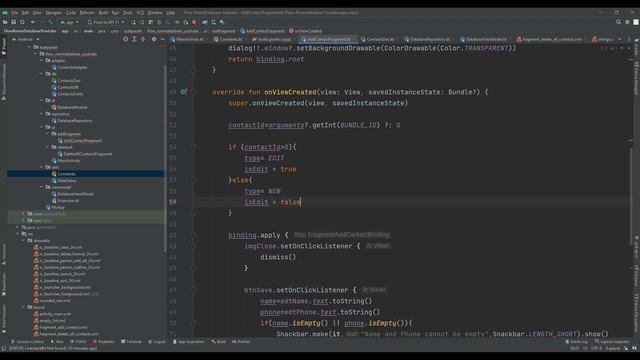Click toolbar search icon near device manager
This screenshot has width=640, height=360.
click(x=222, y=22)
